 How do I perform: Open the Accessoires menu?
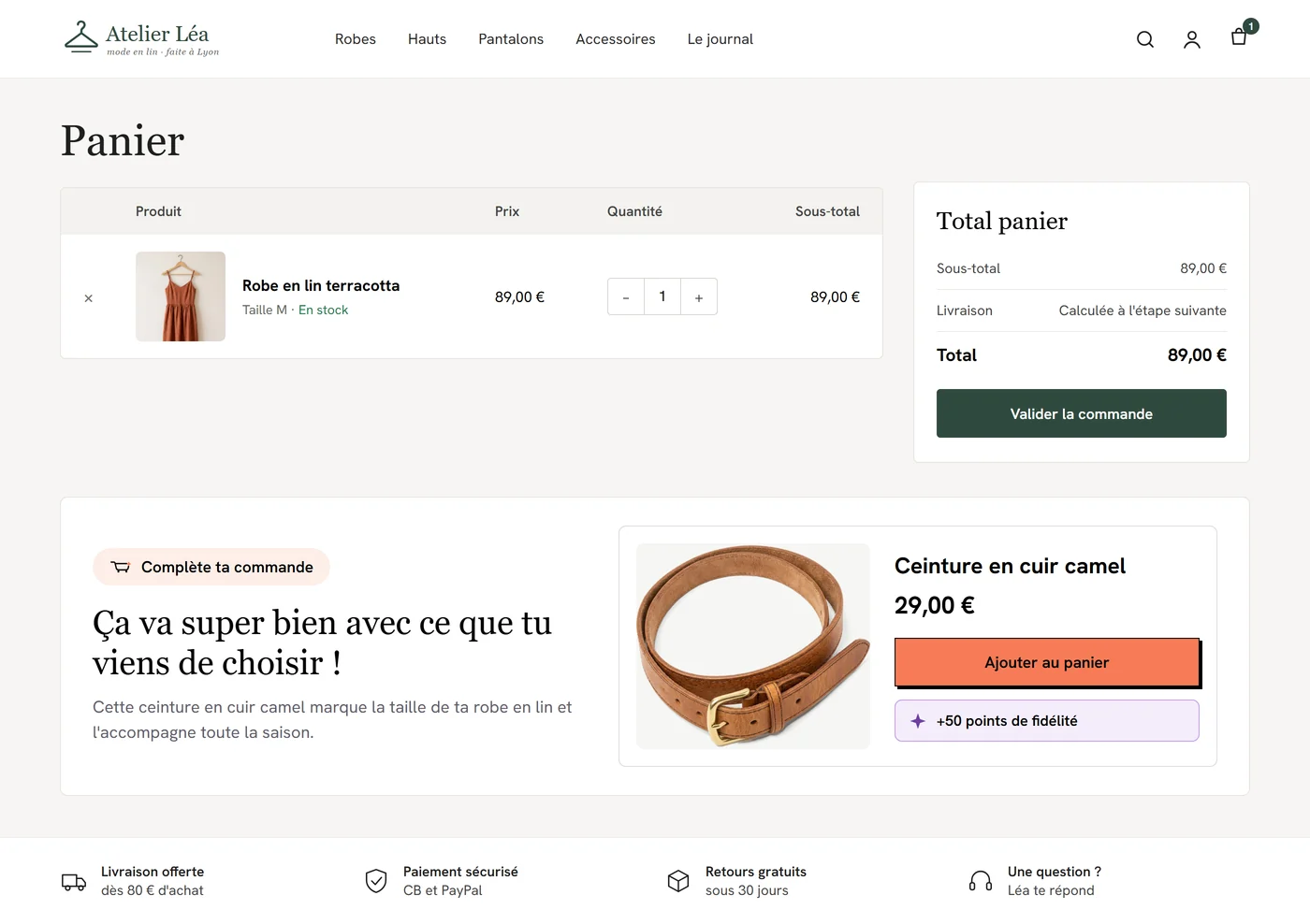(616, 39)
